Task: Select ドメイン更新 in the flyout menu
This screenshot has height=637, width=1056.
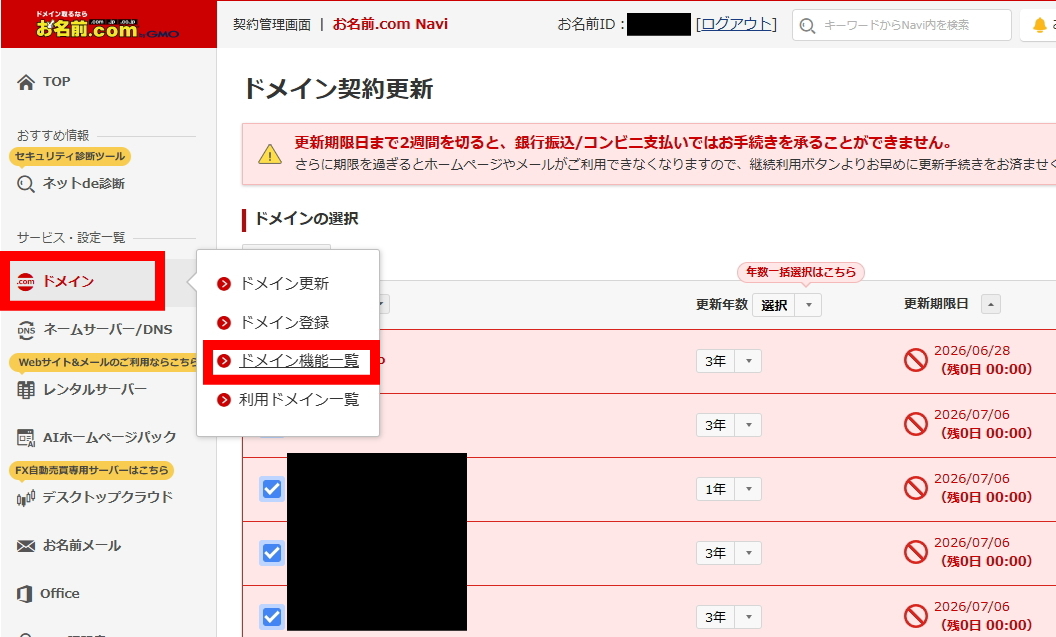Action: (x=284, y=283)
